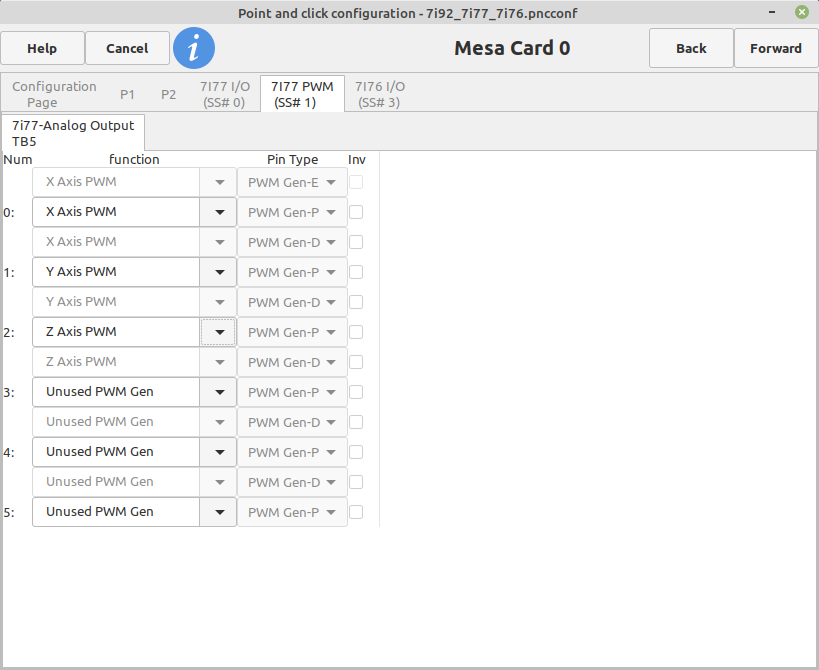Click the blue information icon
819x670 pixels.
(194, 48)
